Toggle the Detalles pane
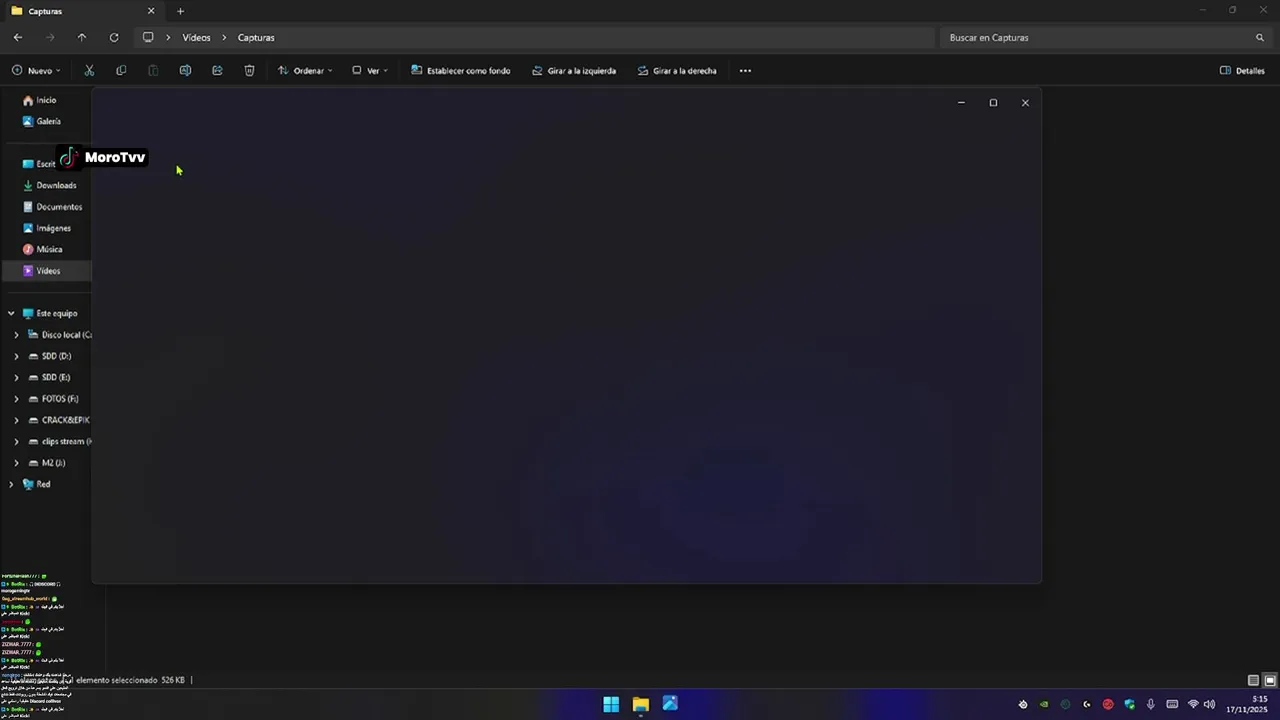The height and width of the screenshot is (720, 1280). 1243,71
